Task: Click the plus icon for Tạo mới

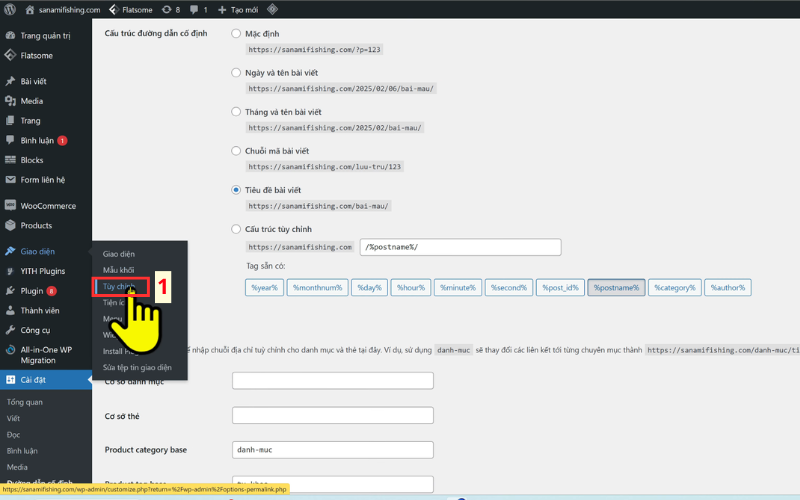Action: [x=222, y=10]
